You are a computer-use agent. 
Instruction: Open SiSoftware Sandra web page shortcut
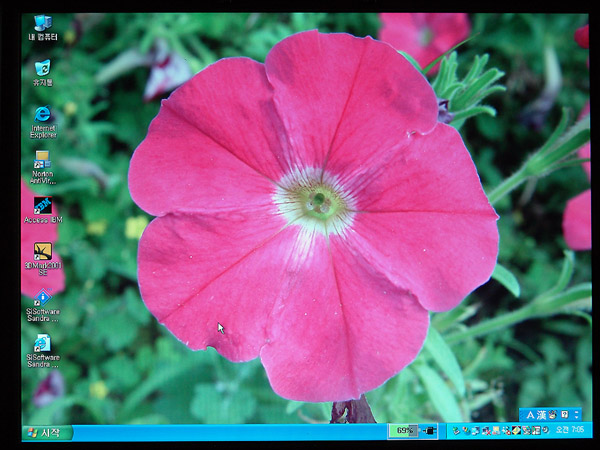tap(43, 351)
